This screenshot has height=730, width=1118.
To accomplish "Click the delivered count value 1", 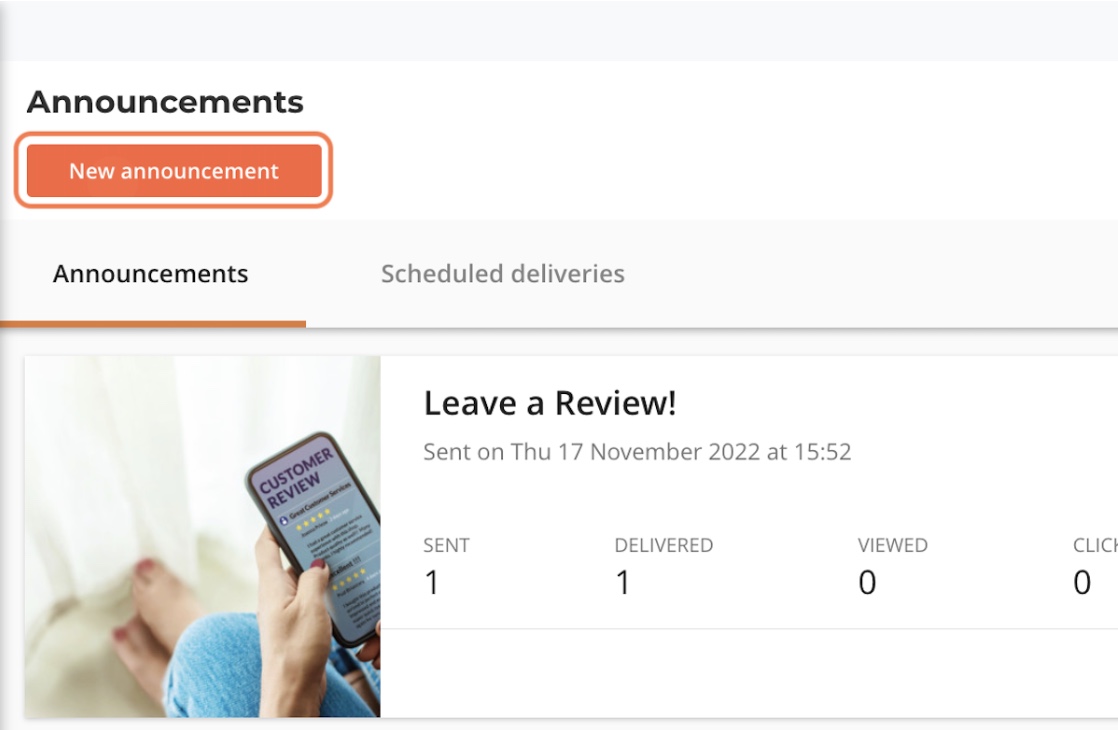I will point(622,582).
